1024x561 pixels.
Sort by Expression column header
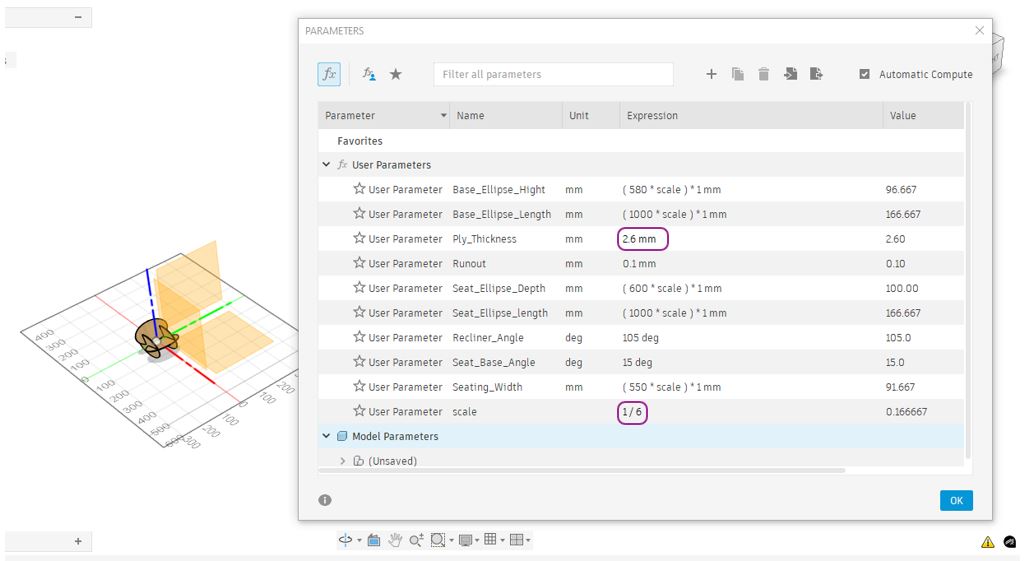(x=751, y=116)
